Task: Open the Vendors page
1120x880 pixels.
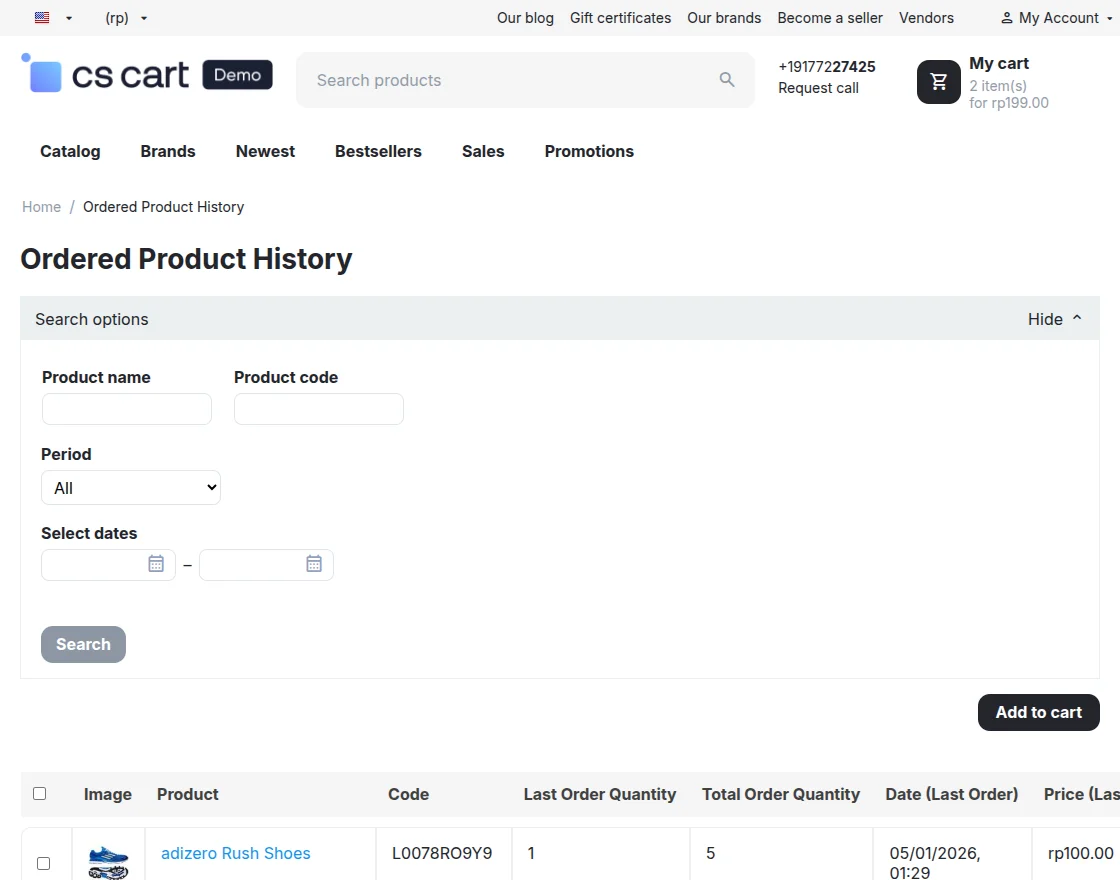Action: pyautogui.click(x=926, y=18)
